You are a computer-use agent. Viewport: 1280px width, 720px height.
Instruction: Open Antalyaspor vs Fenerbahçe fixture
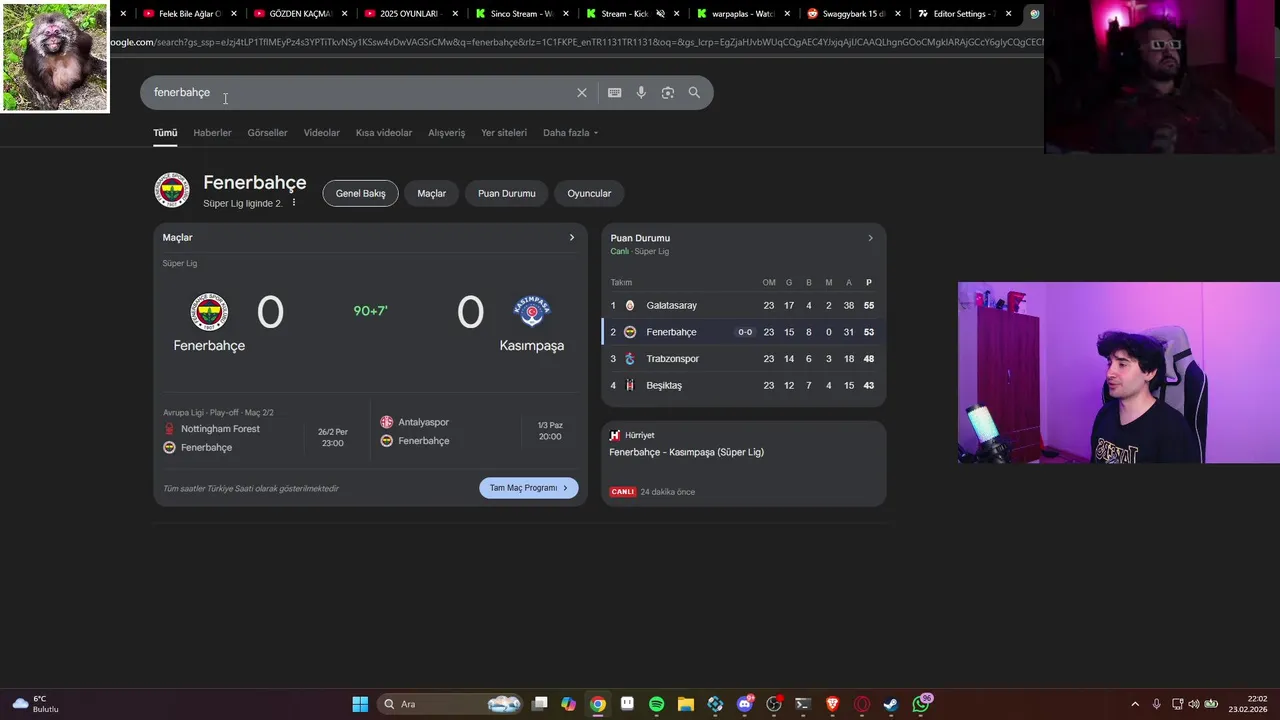[x=475, y=432]
